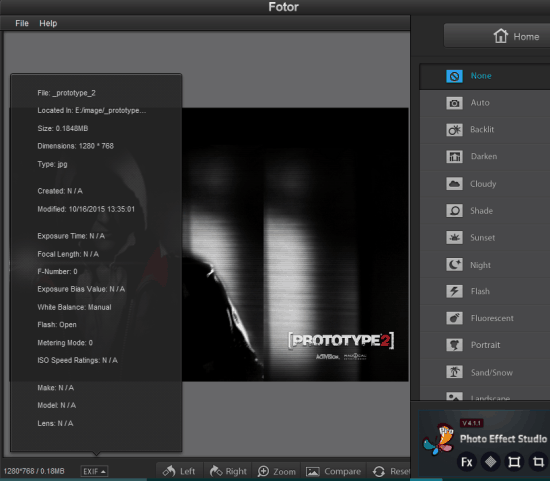Rotate the image Left
This screenshot has width=550, height=481.
pos(179,471)
